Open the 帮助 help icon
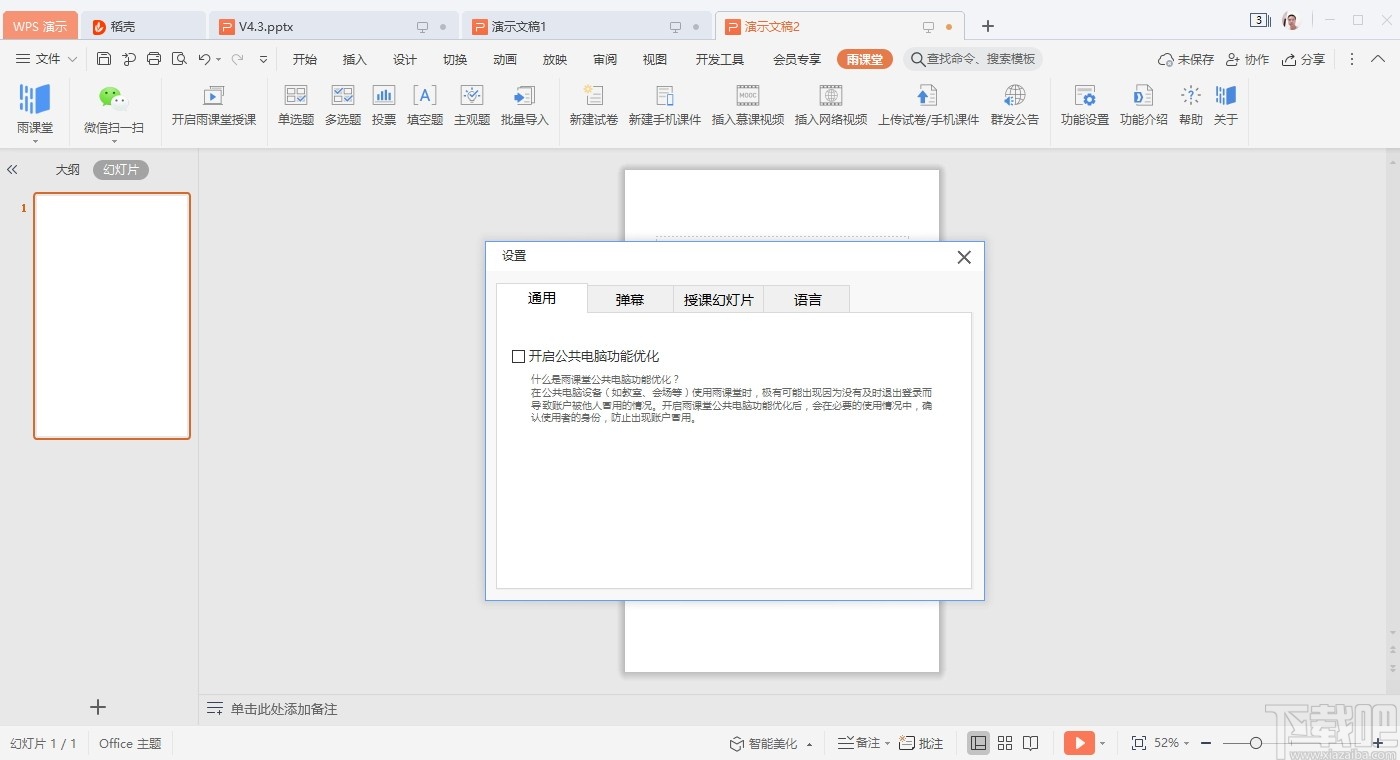The height and width of the screenshot is (760, 1400). pos(1190,96)
